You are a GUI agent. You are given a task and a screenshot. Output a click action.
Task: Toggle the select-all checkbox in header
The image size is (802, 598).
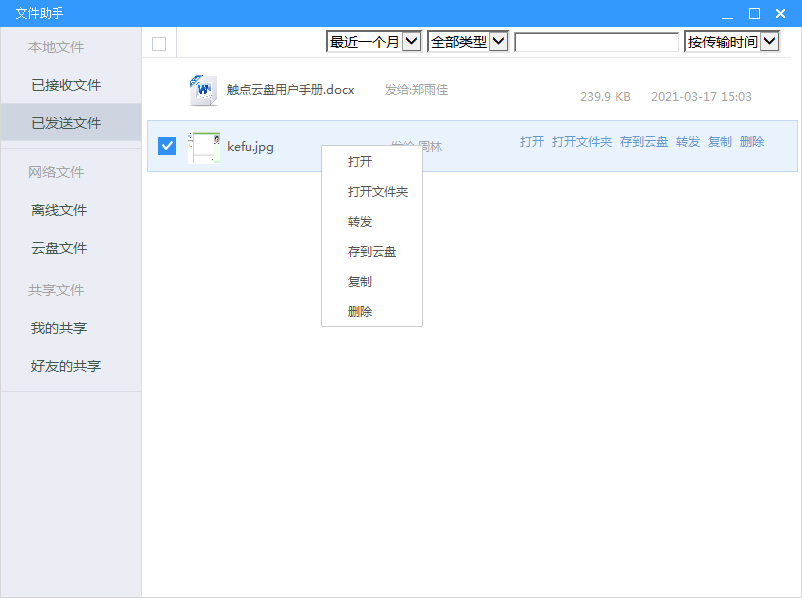pos(159,43)
